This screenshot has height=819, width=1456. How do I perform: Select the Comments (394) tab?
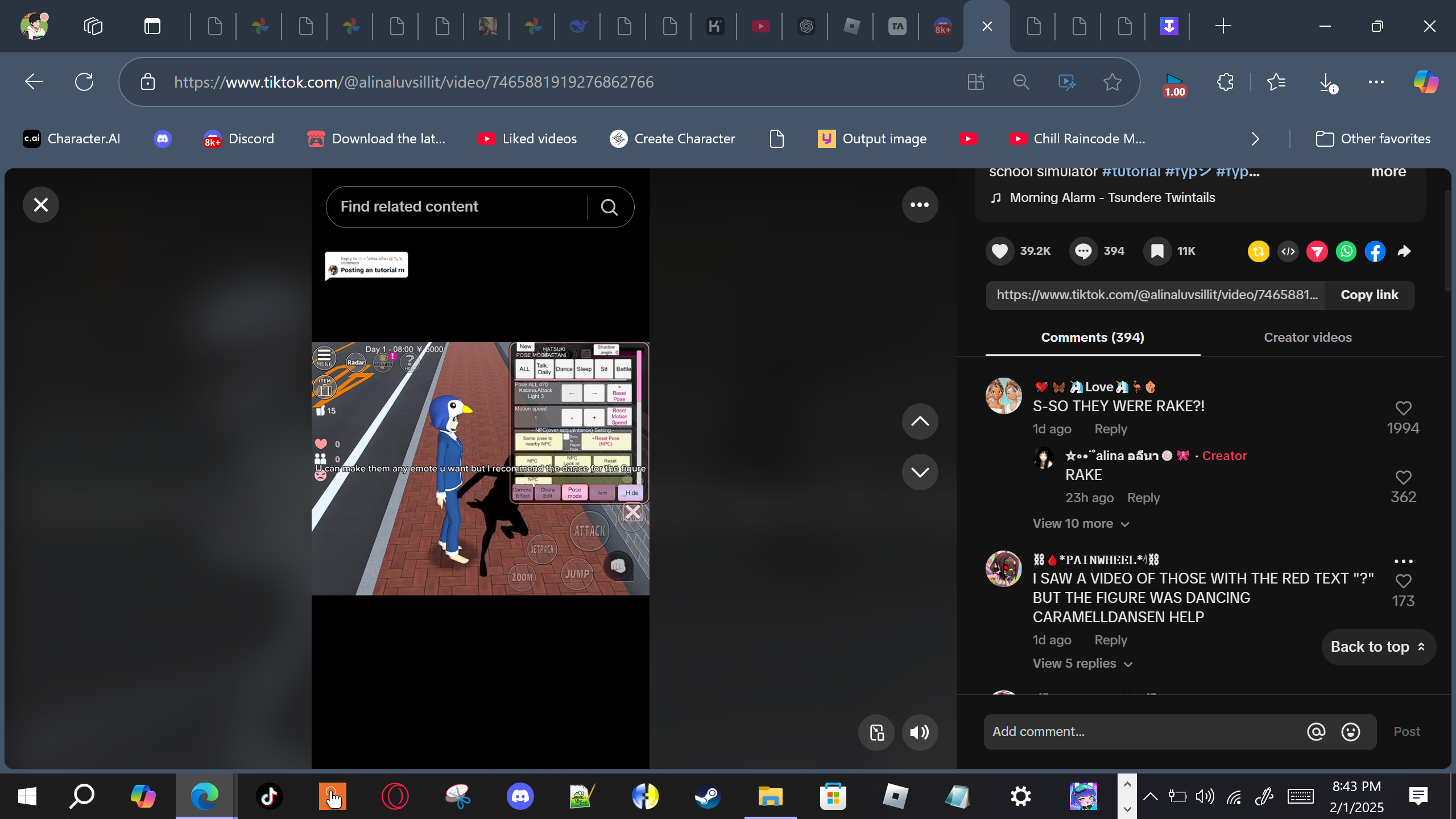(x=1092, y=337)
